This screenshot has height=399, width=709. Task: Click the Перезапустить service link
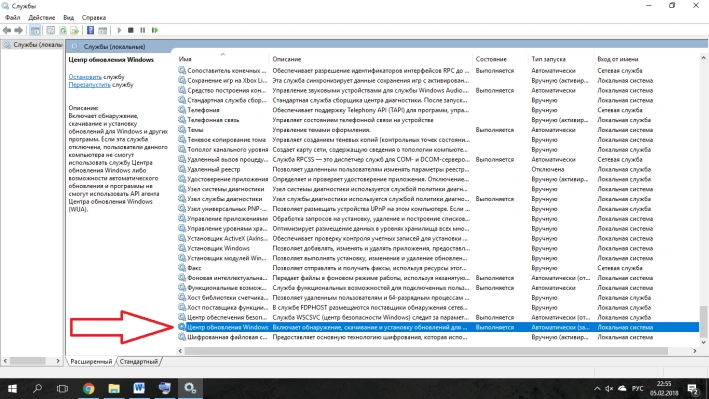(x=89, y=85)
